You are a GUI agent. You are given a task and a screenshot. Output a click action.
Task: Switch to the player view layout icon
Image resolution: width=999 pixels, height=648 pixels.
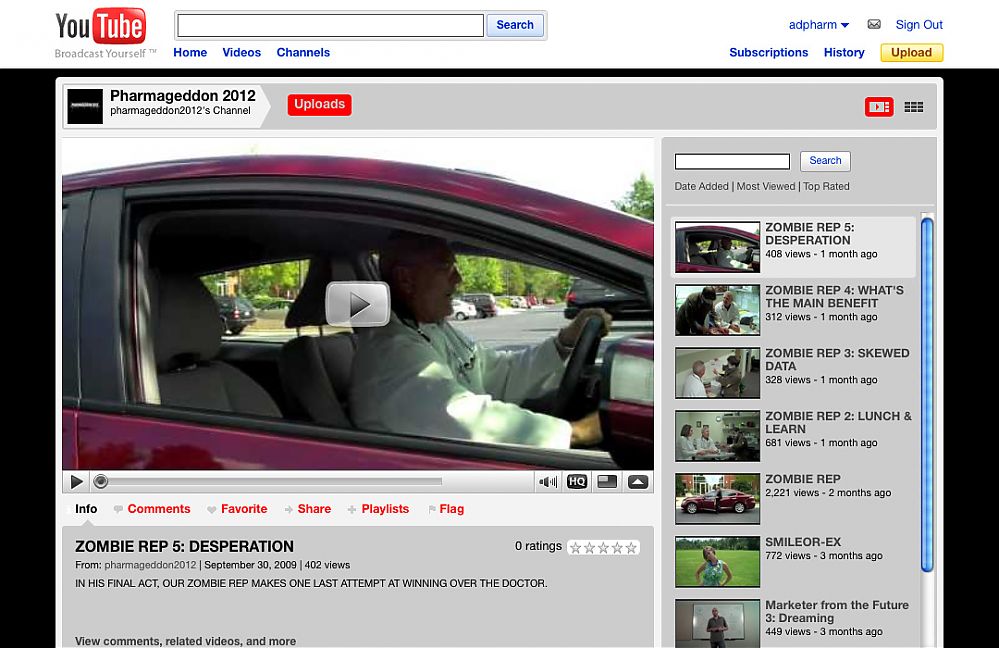[878, 107]
